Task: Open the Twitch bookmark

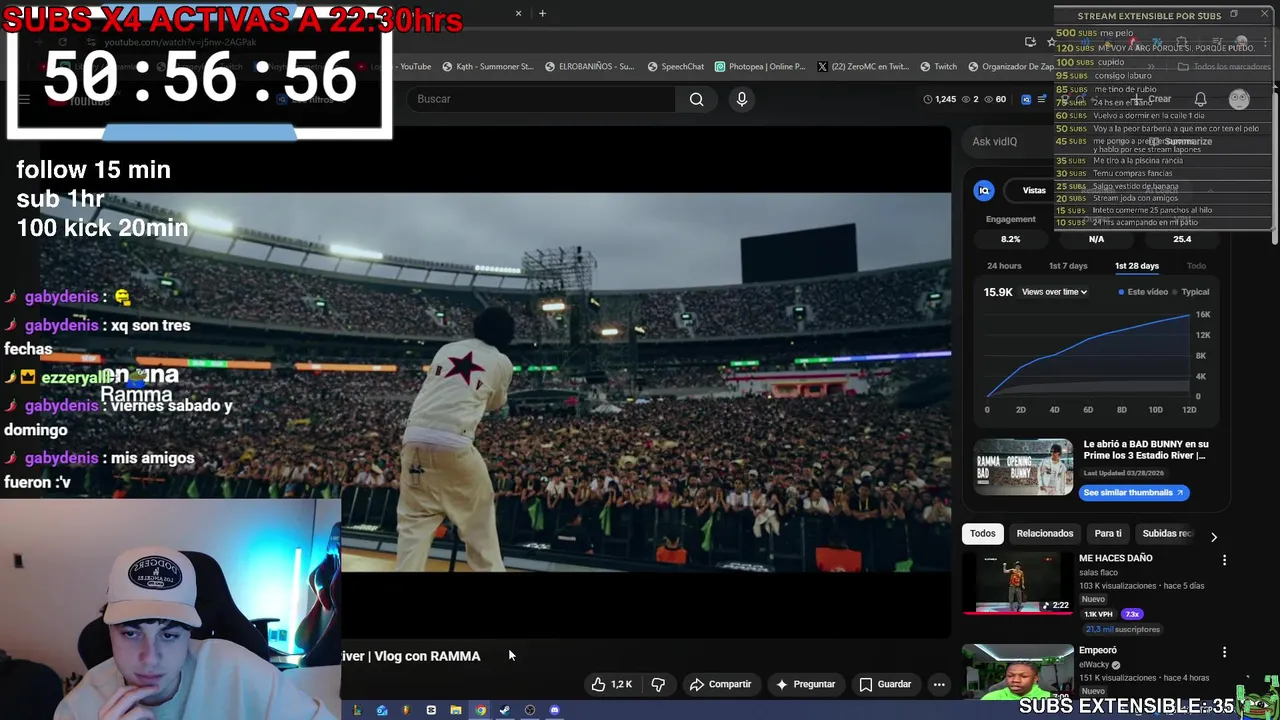Action: tap(938, 67)
